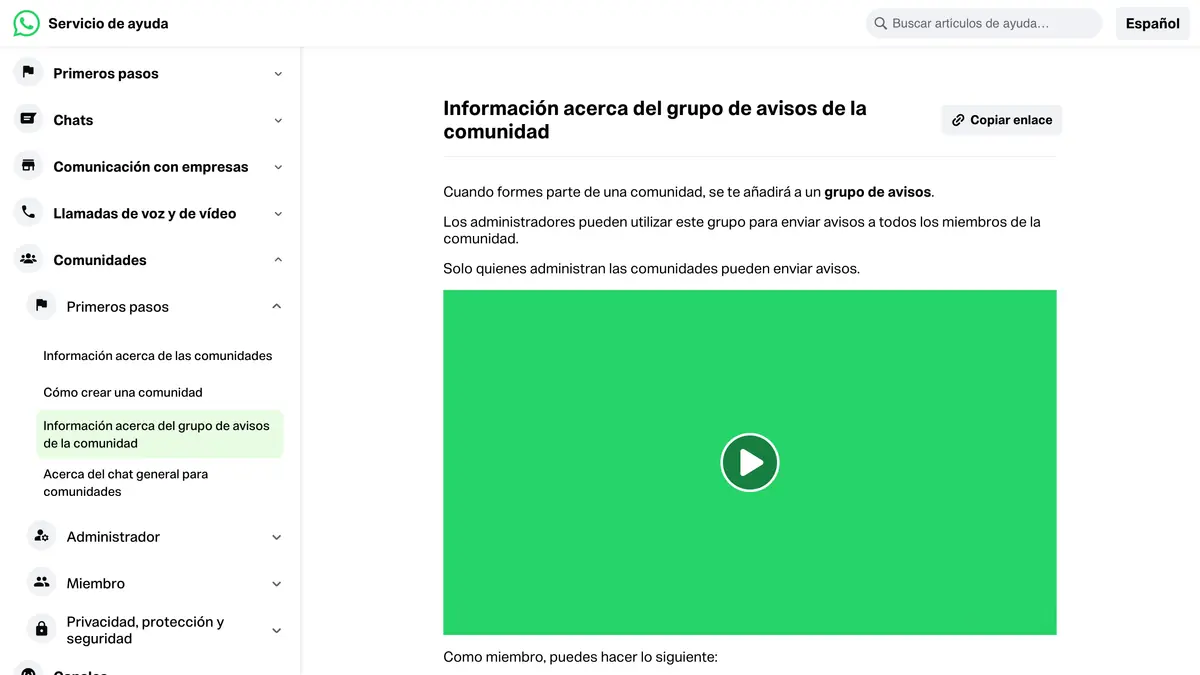The width and height of the screenshot is (1200, 675).
Task: Expand the top-level Primeros pasos chevron
Action: pyautogui.click(x=278, y=74)
